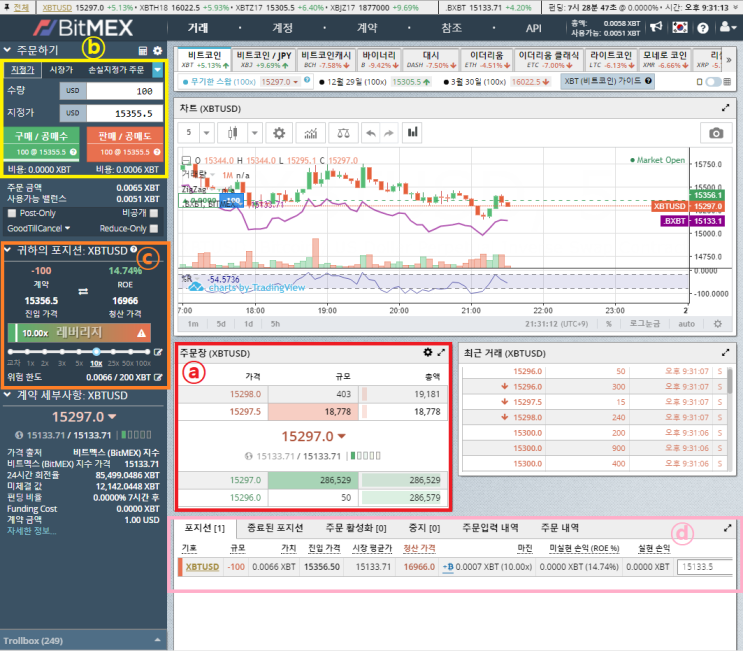Show more instrument tabs with » arrow
This screenshot has width=743, height=651.
point(729,60)
